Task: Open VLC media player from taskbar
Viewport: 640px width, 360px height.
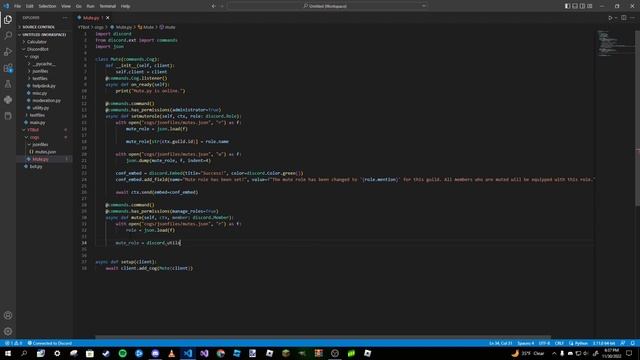Action: 171,353
